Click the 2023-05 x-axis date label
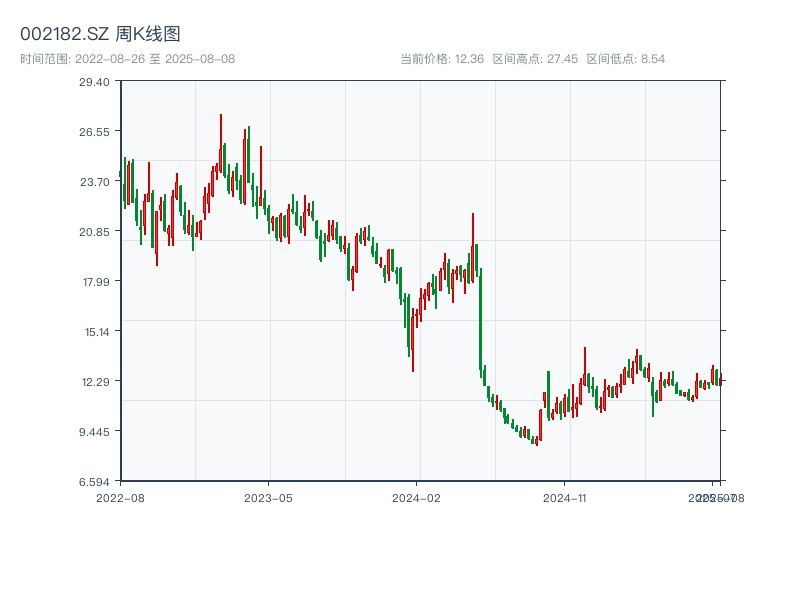 [268, 497]
